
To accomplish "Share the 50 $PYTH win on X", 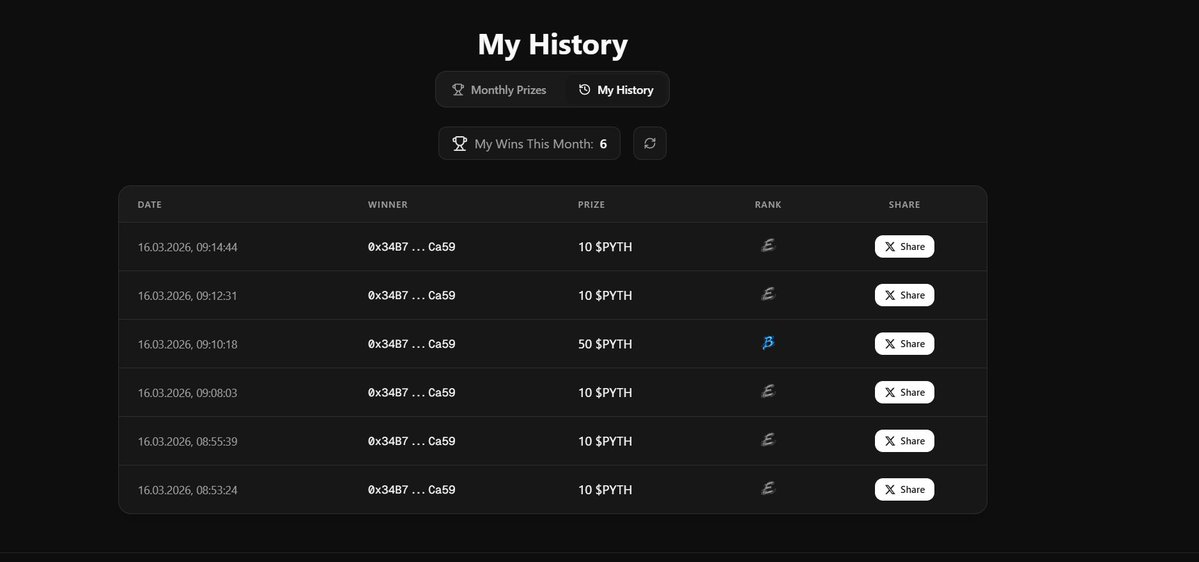I will coord(905,343).
